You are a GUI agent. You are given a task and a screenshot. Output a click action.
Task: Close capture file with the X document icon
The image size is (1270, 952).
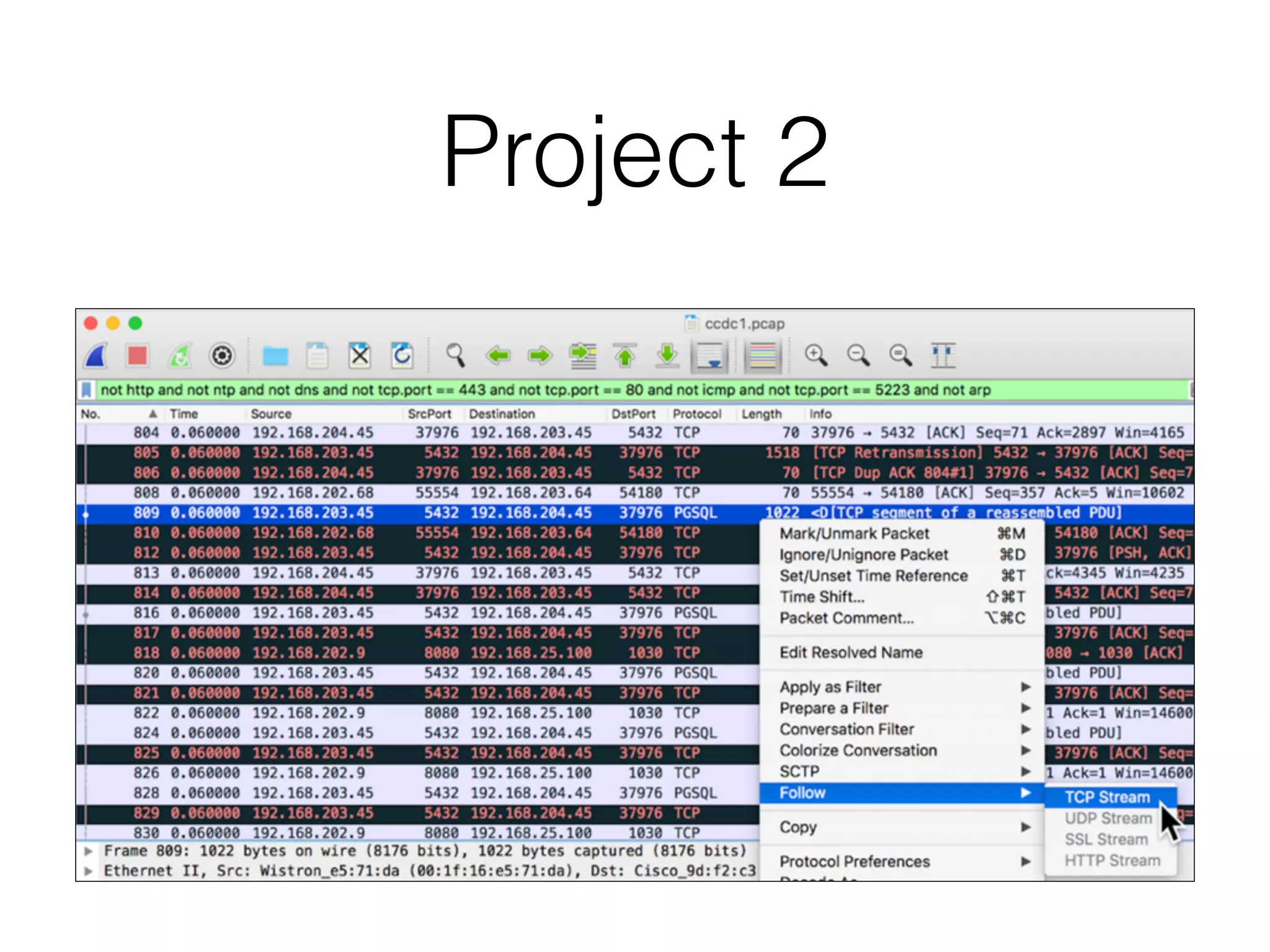360,356
